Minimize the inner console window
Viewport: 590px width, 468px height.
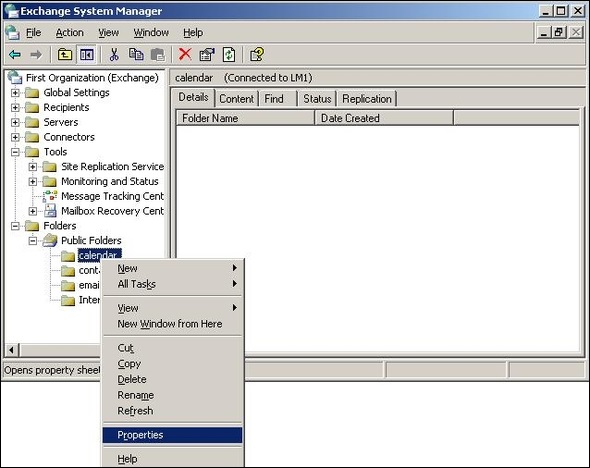pos(543,33)
